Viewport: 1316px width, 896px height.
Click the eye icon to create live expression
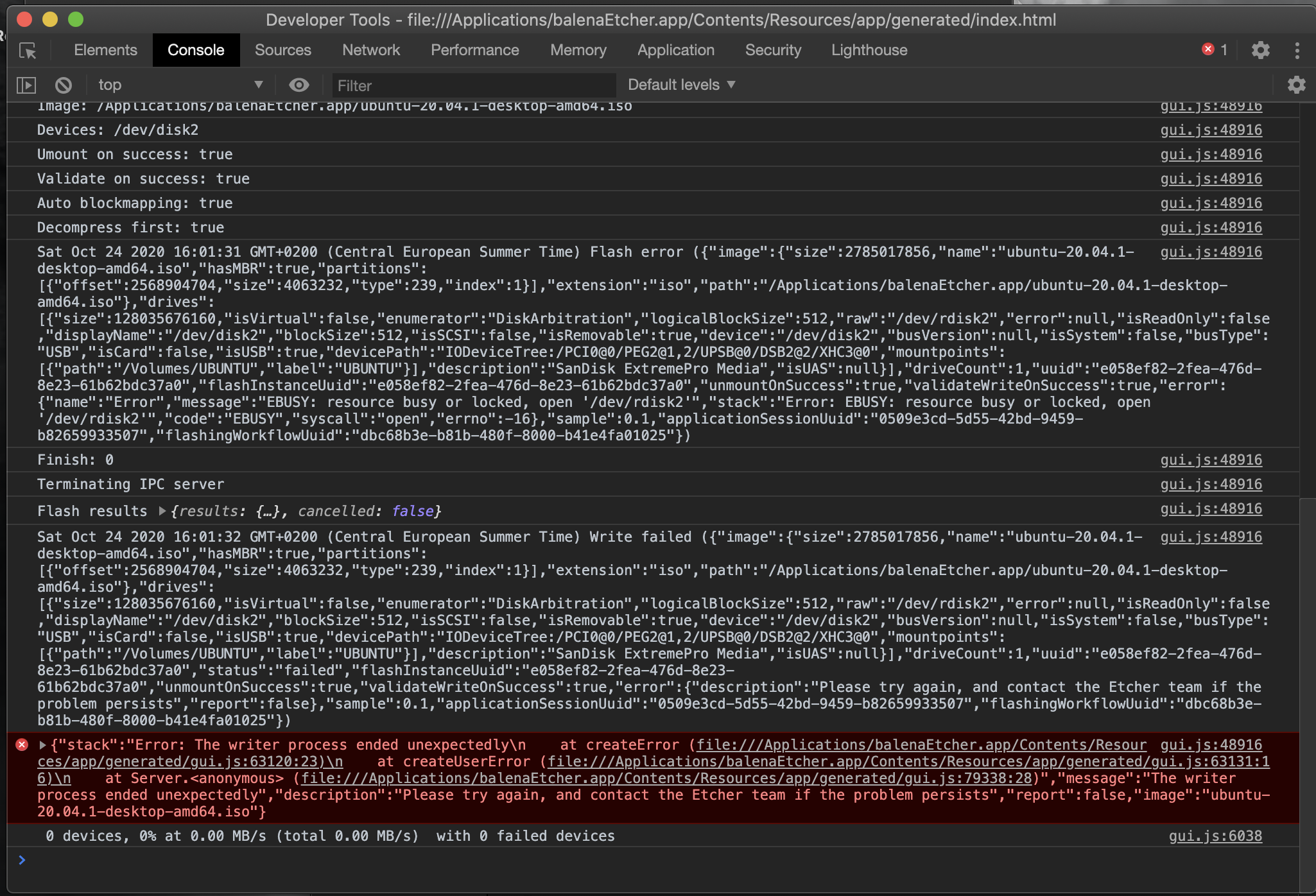click(x=299, y=85)
